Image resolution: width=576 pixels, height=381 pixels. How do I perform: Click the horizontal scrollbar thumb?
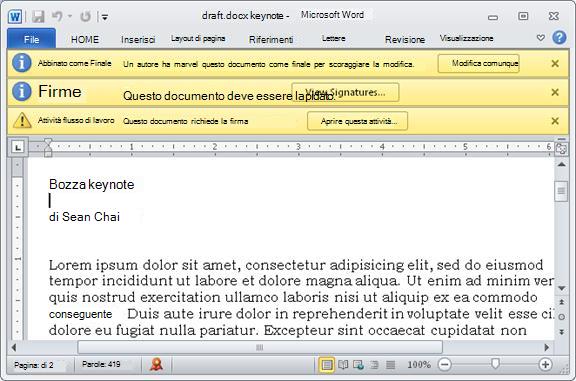(260, 347)
